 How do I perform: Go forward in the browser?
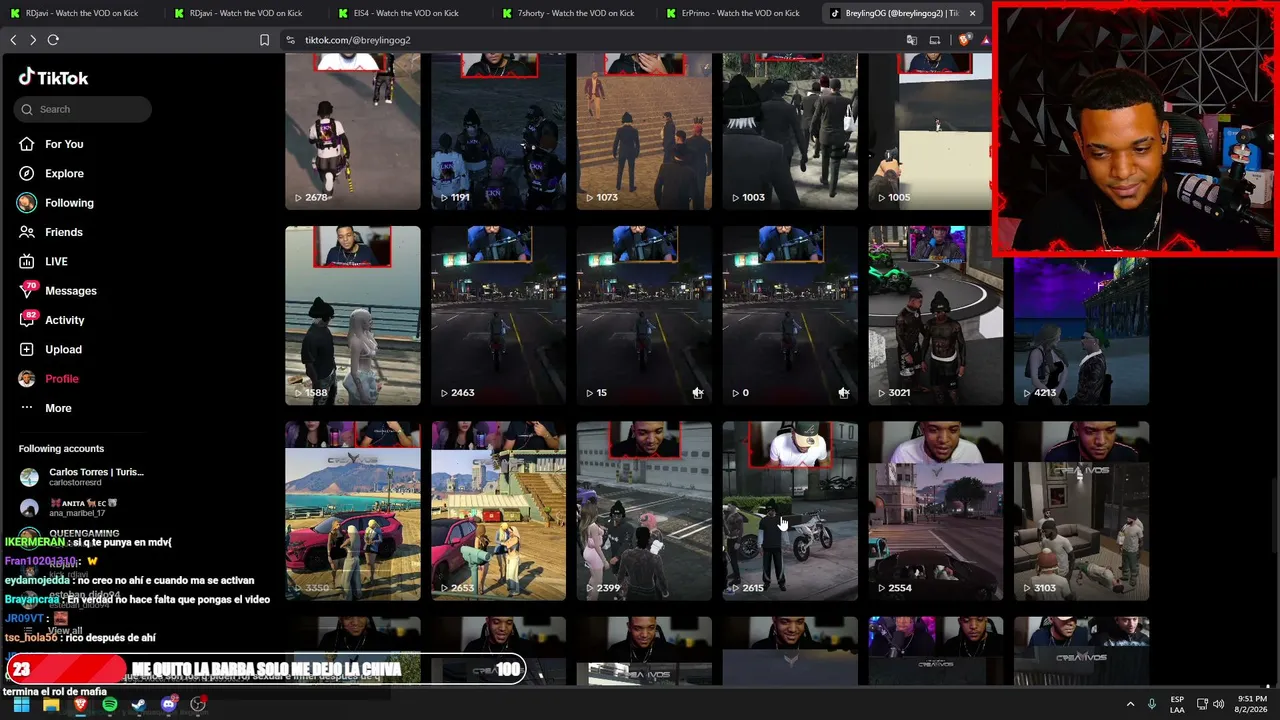click(33, 40)
